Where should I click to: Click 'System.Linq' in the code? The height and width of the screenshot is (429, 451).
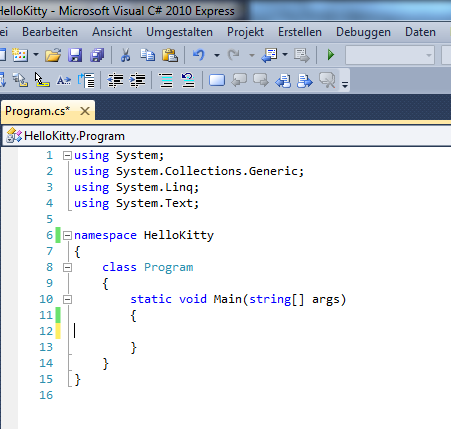point(154,187)
